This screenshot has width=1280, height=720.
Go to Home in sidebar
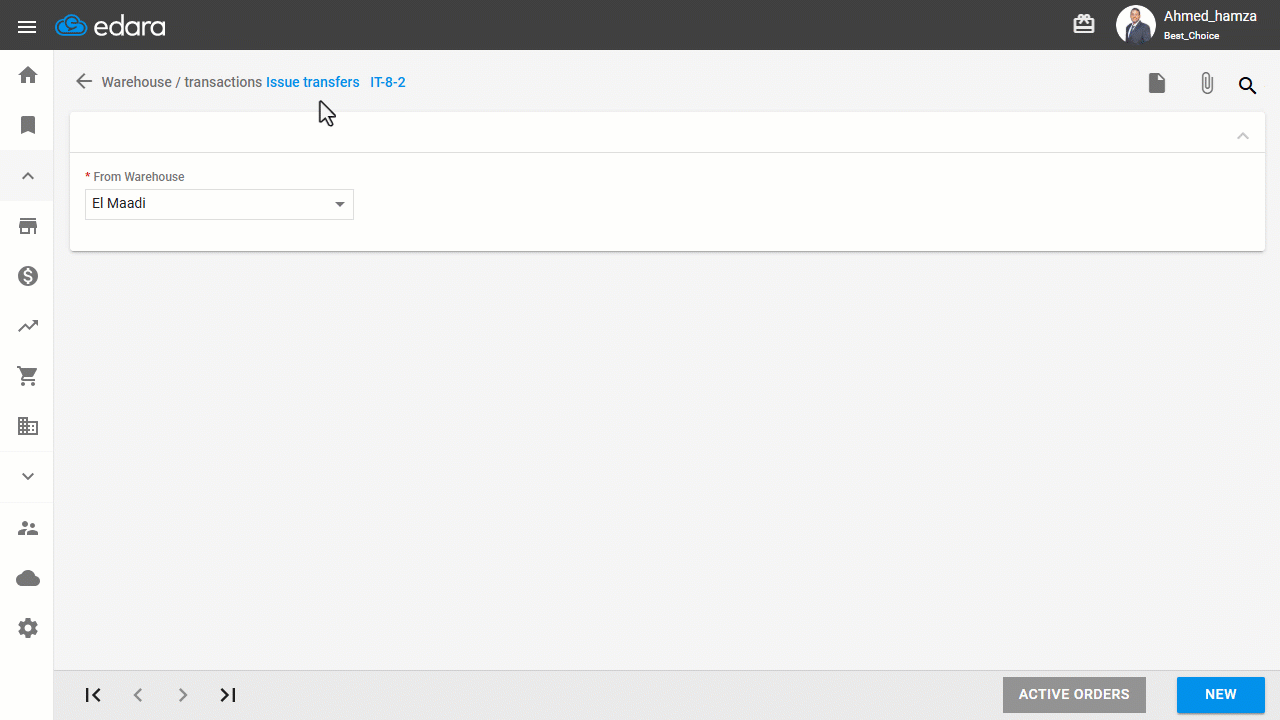(x=28, y=75)
